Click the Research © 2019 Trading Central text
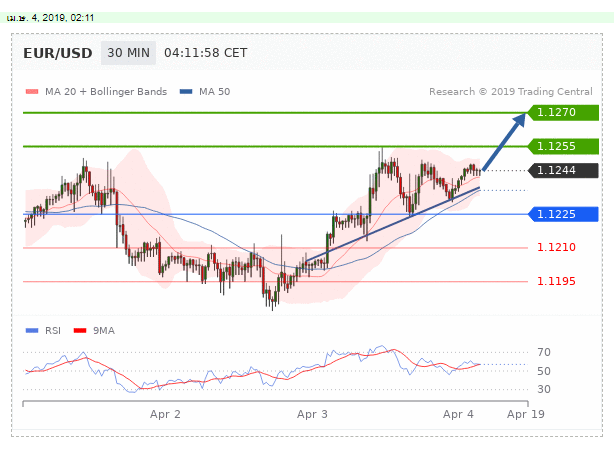Viewport: 614px width, 454px height. [511, 92]
